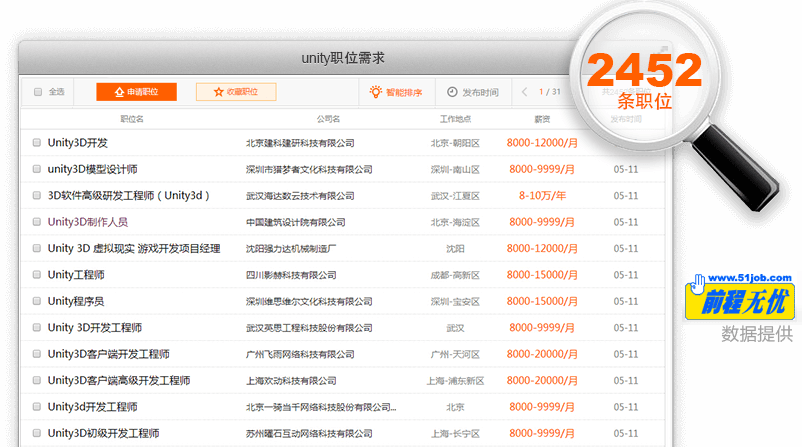This screenshot has width=802, height=447.
Task: Sort by 发布时间 label in toolbar
Action: (480, 93)
